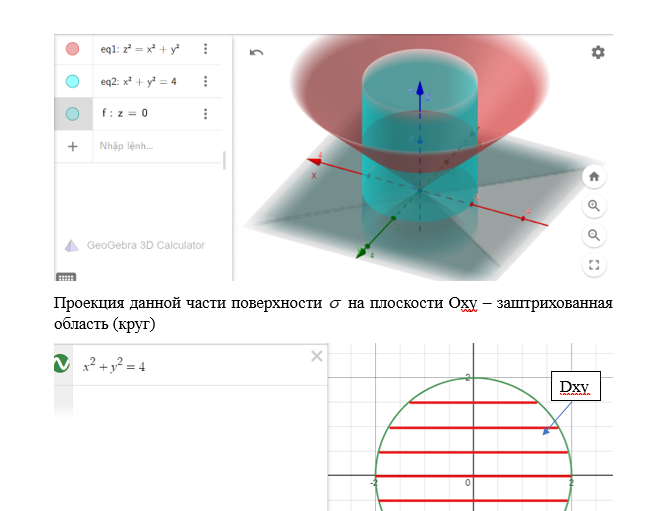Toggle visibility of eq2 cyan circle
This screenshot has height=511, width=652.
(x=72, y=81)
